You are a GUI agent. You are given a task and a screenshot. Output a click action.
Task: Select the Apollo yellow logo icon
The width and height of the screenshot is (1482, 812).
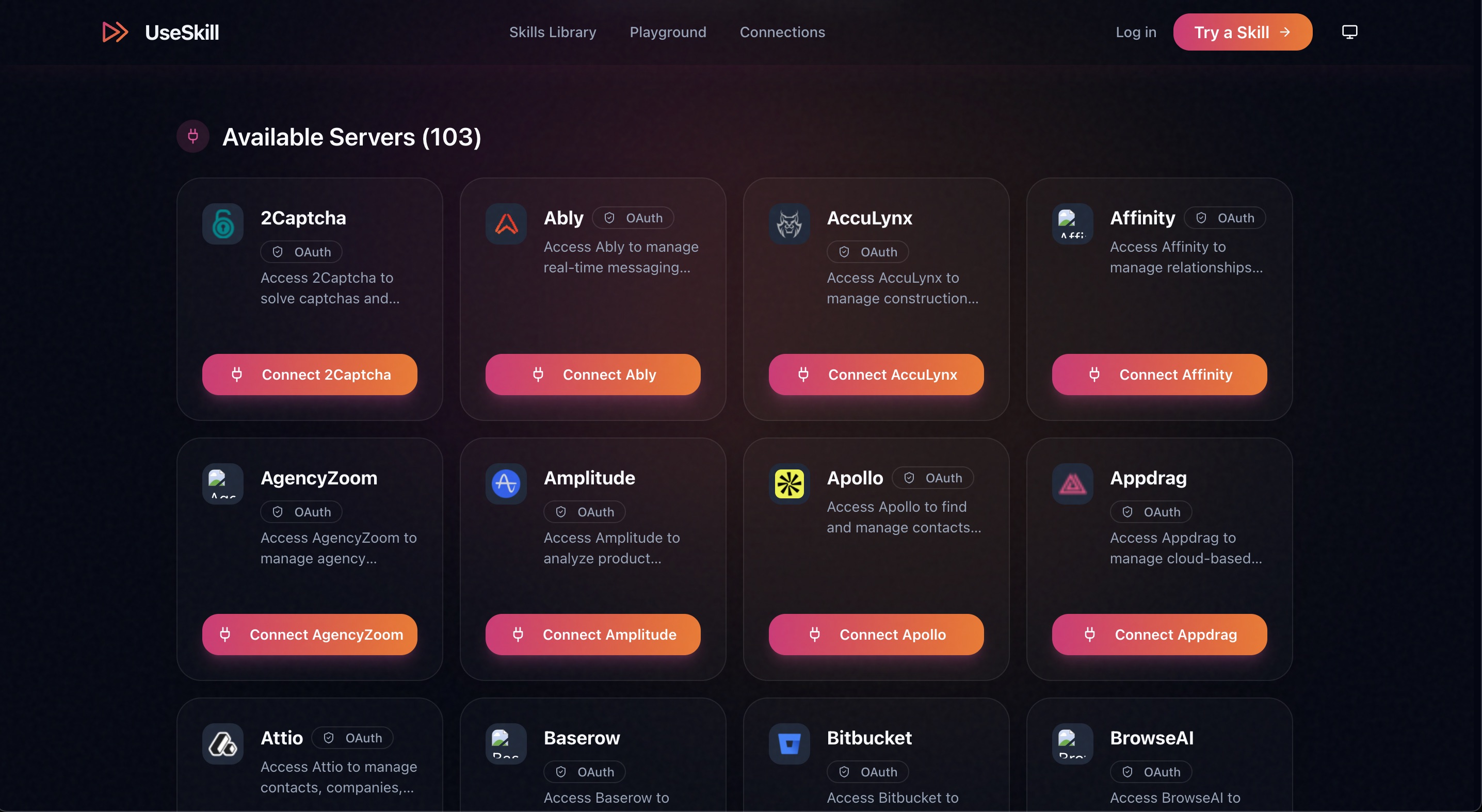[789, 483]
